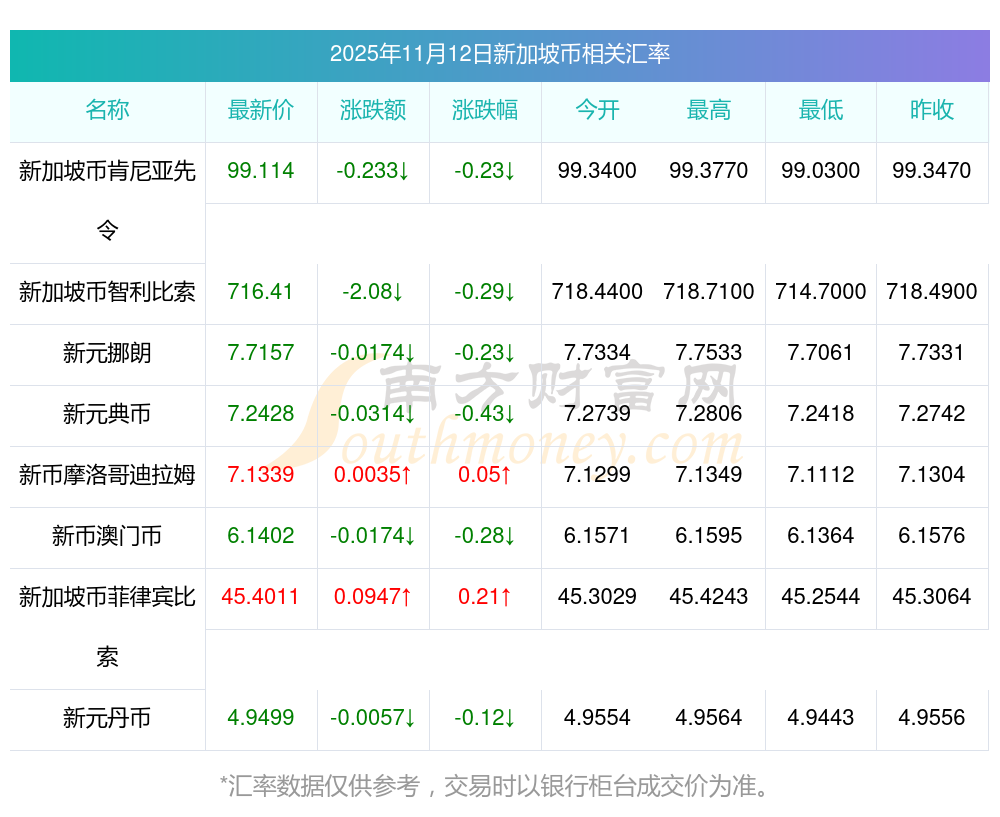
Task: Click the change value 0.0947↑
Action: tap(373, 597)
